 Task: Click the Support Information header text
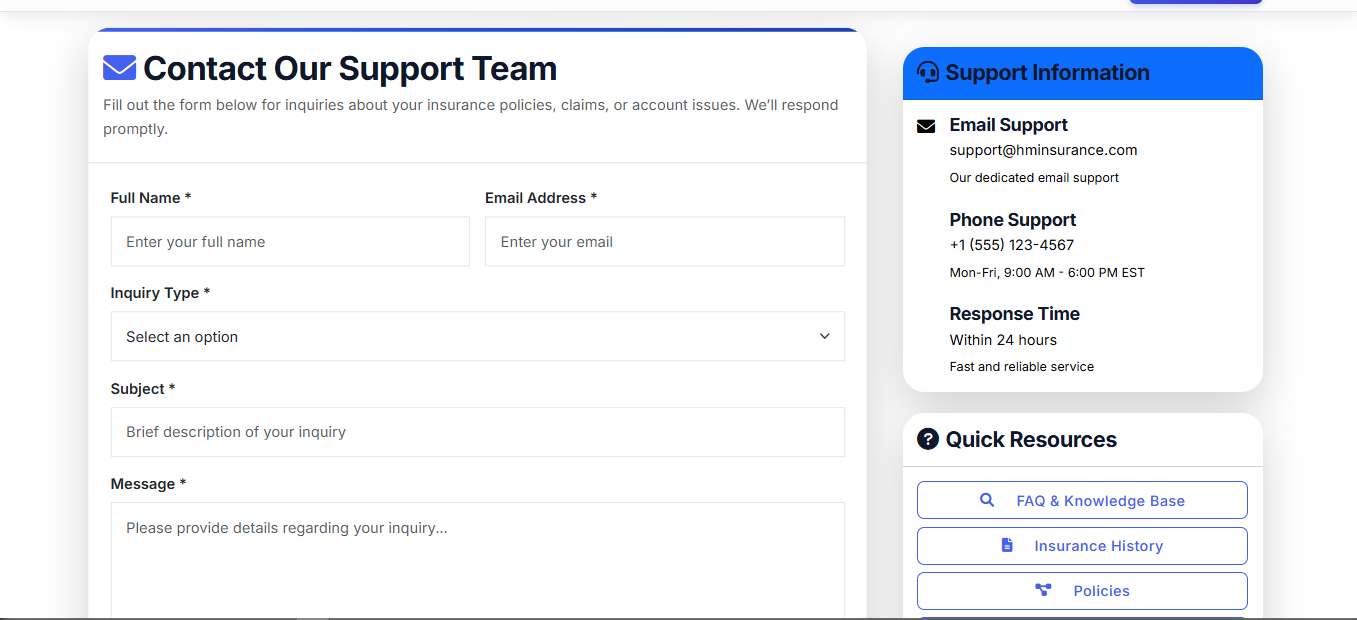point(1047,72)
